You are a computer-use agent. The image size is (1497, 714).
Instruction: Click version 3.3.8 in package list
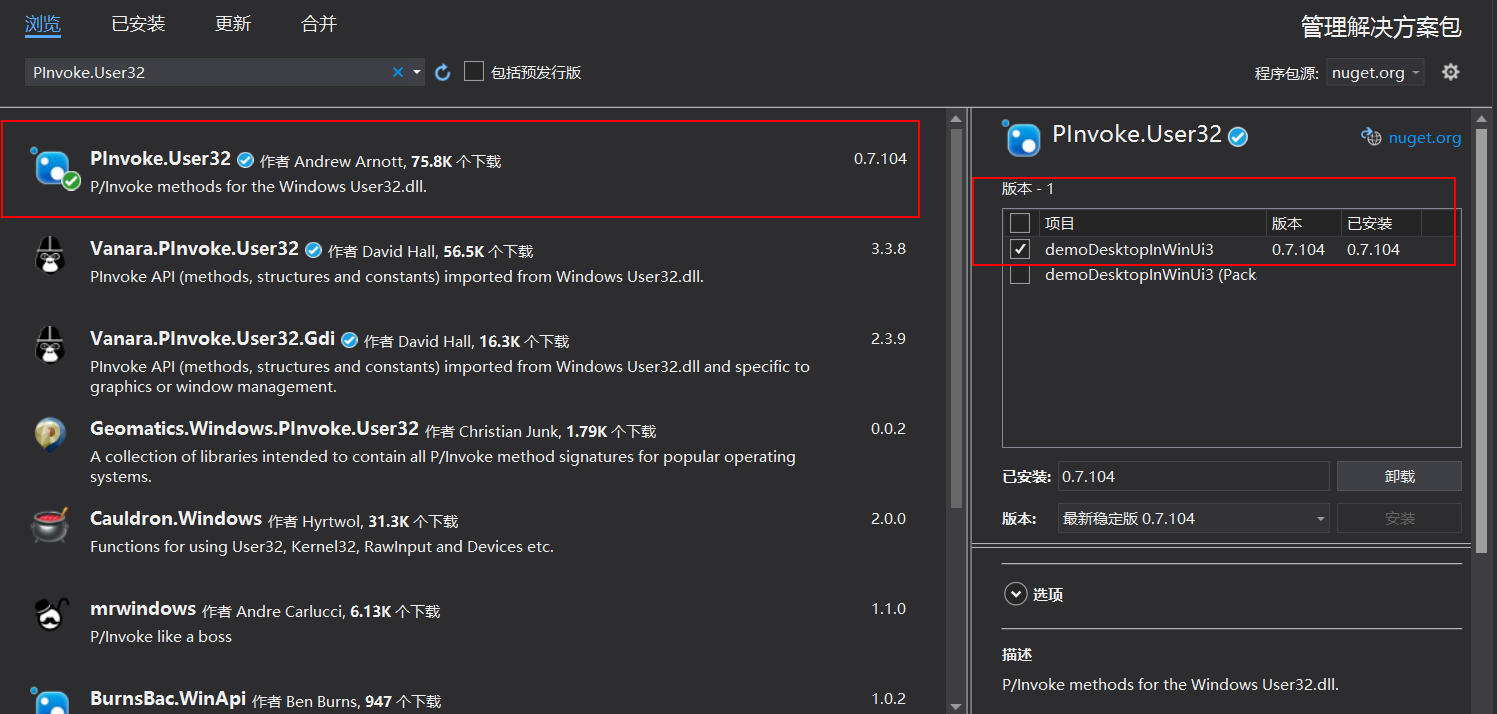click(888, 249)
